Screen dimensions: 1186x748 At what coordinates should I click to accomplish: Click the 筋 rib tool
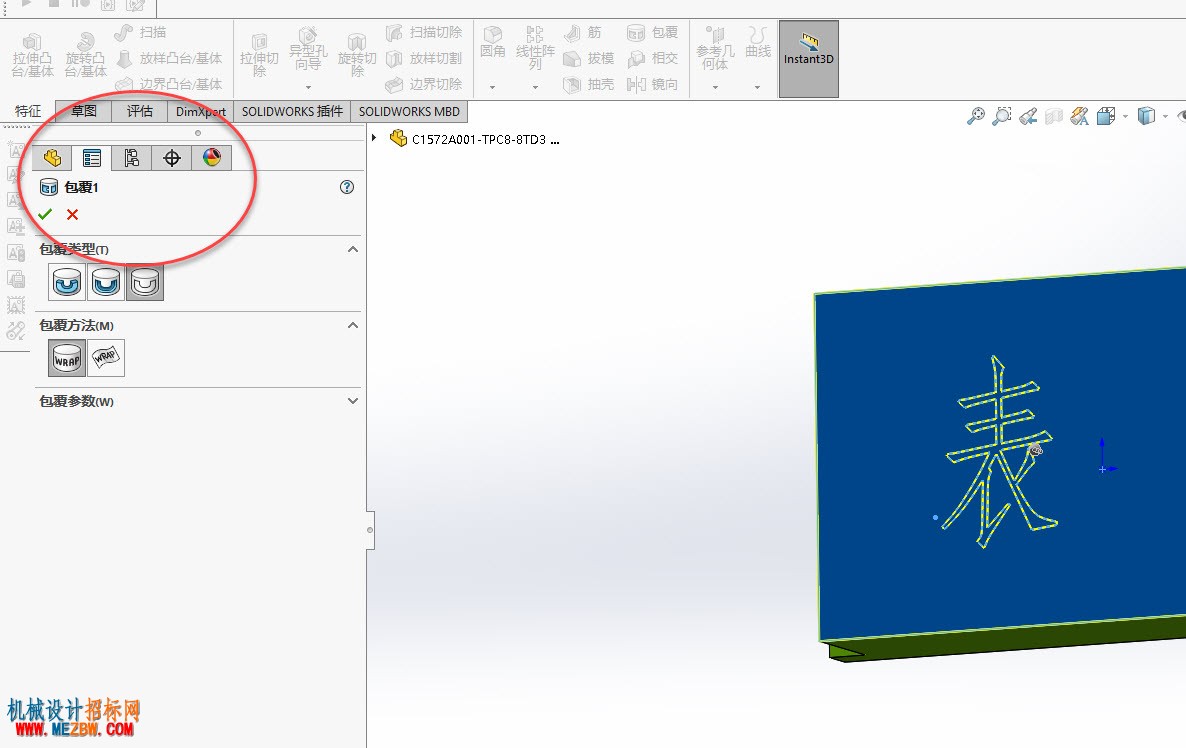583,33
